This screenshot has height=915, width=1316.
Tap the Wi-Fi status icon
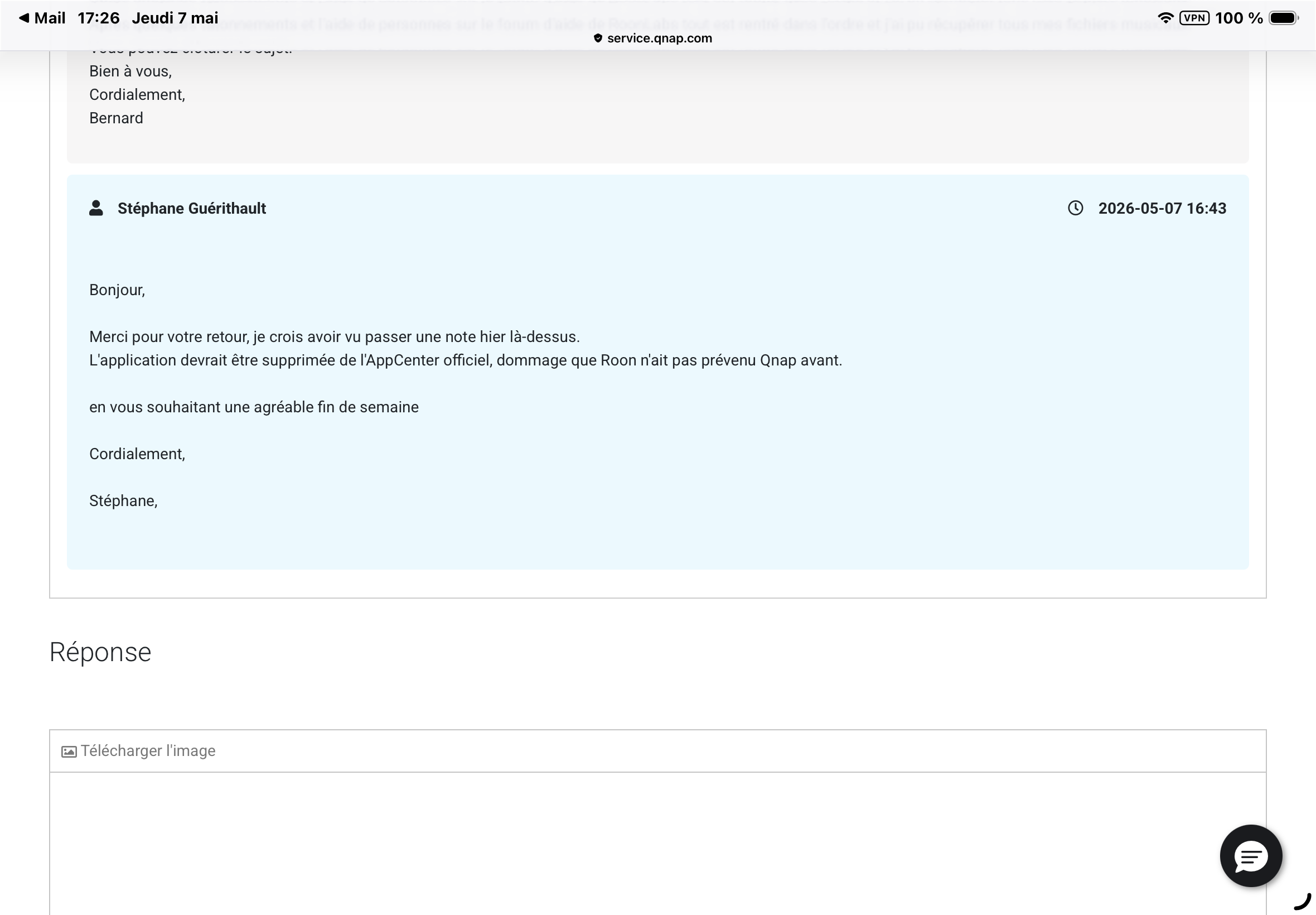[1165, 18]
